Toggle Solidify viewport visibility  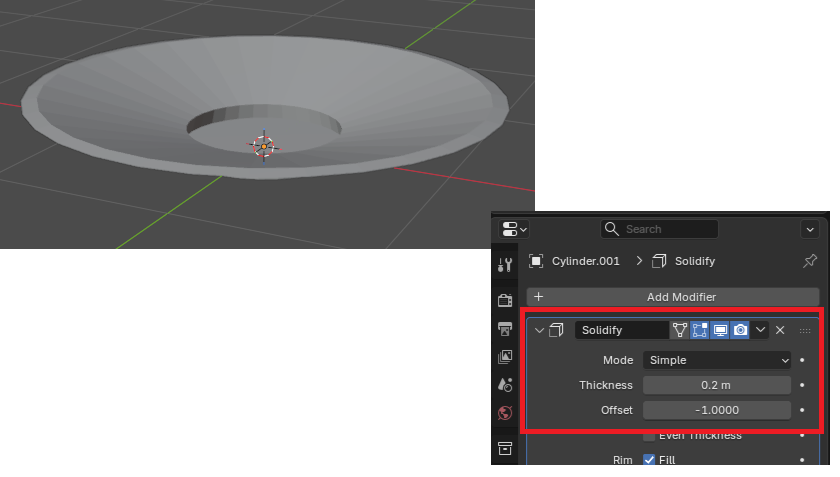tap(720, 330)
